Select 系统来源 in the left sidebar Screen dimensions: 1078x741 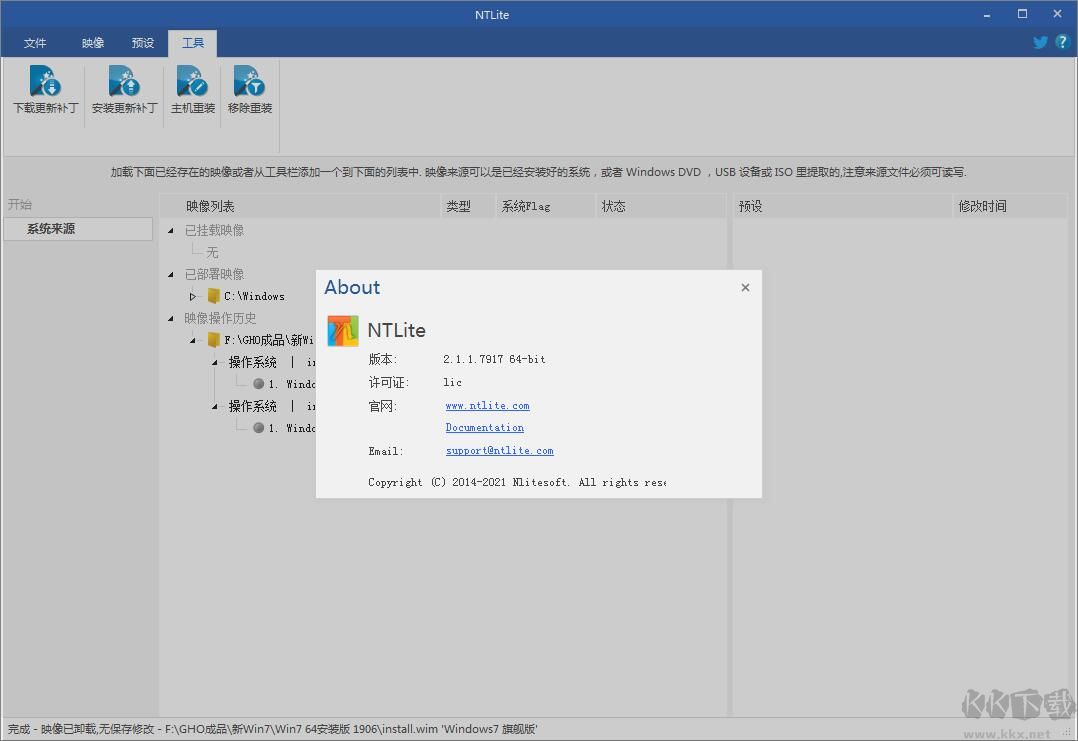[x=78, y=229]
